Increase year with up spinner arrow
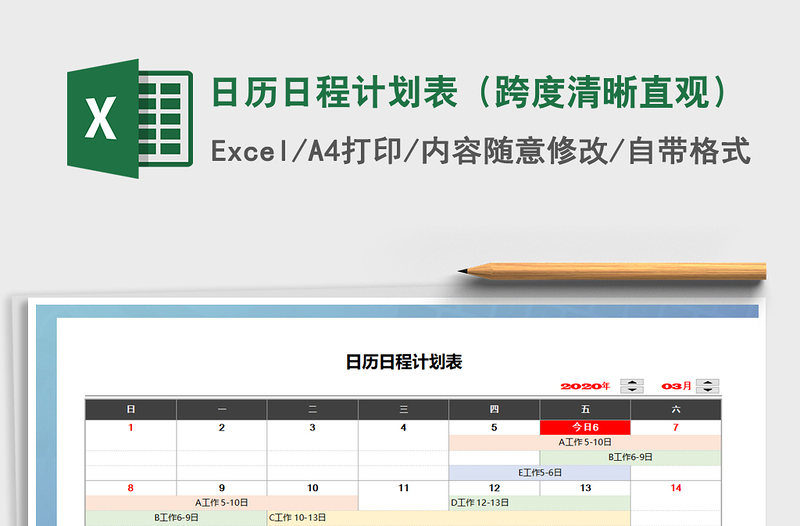 [632, 383]
